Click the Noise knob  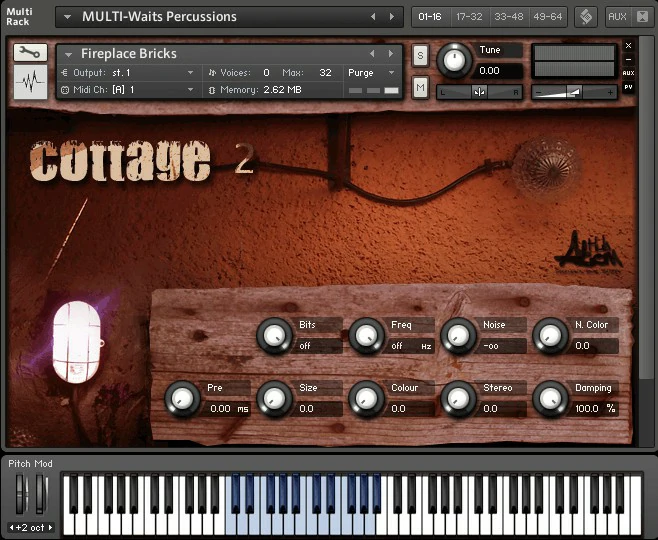point(458,336)
